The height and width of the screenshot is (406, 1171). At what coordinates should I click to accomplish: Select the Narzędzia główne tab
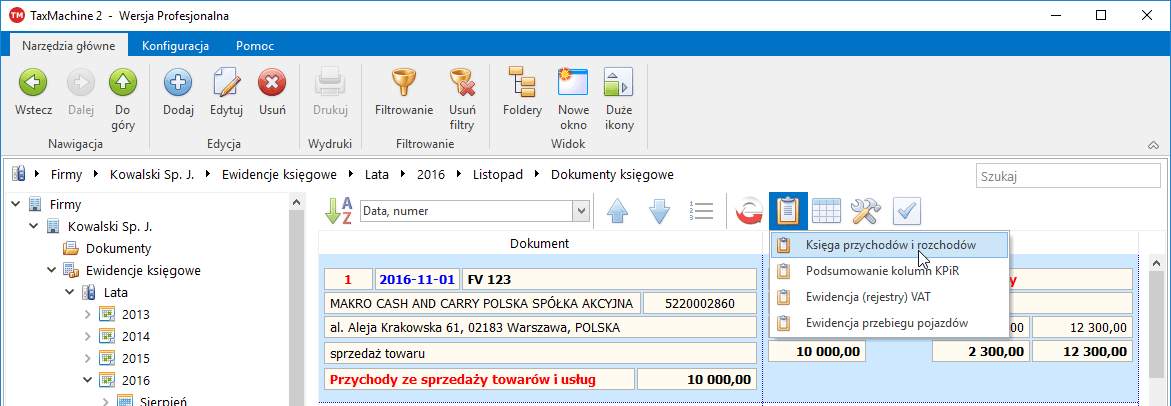pos(69,46)
